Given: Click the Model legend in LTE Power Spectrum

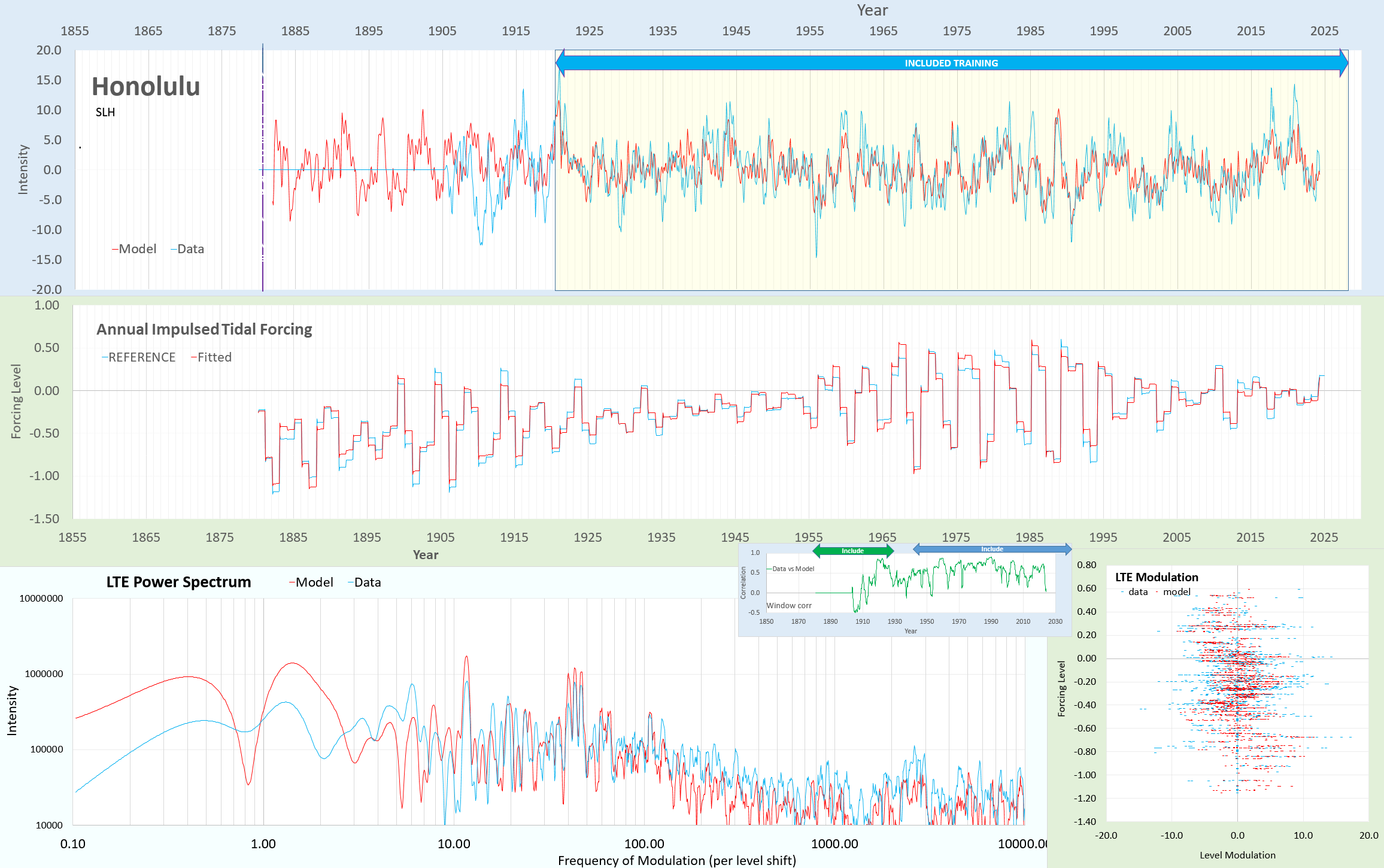Looking at the screenshot, I should point(311,582).
